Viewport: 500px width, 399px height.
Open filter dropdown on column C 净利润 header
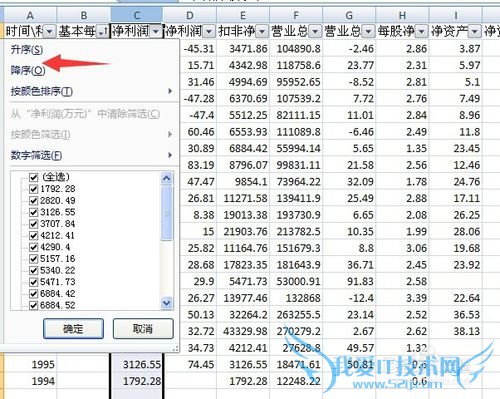coord(156,32)
